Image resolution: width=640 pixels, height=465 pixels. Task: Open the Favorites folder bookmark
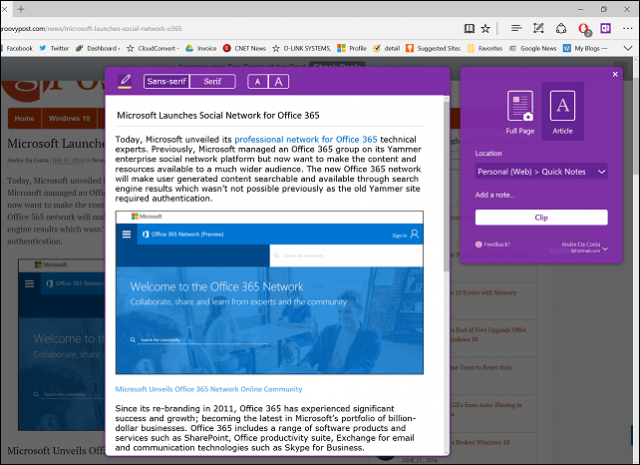coord(485,48)
